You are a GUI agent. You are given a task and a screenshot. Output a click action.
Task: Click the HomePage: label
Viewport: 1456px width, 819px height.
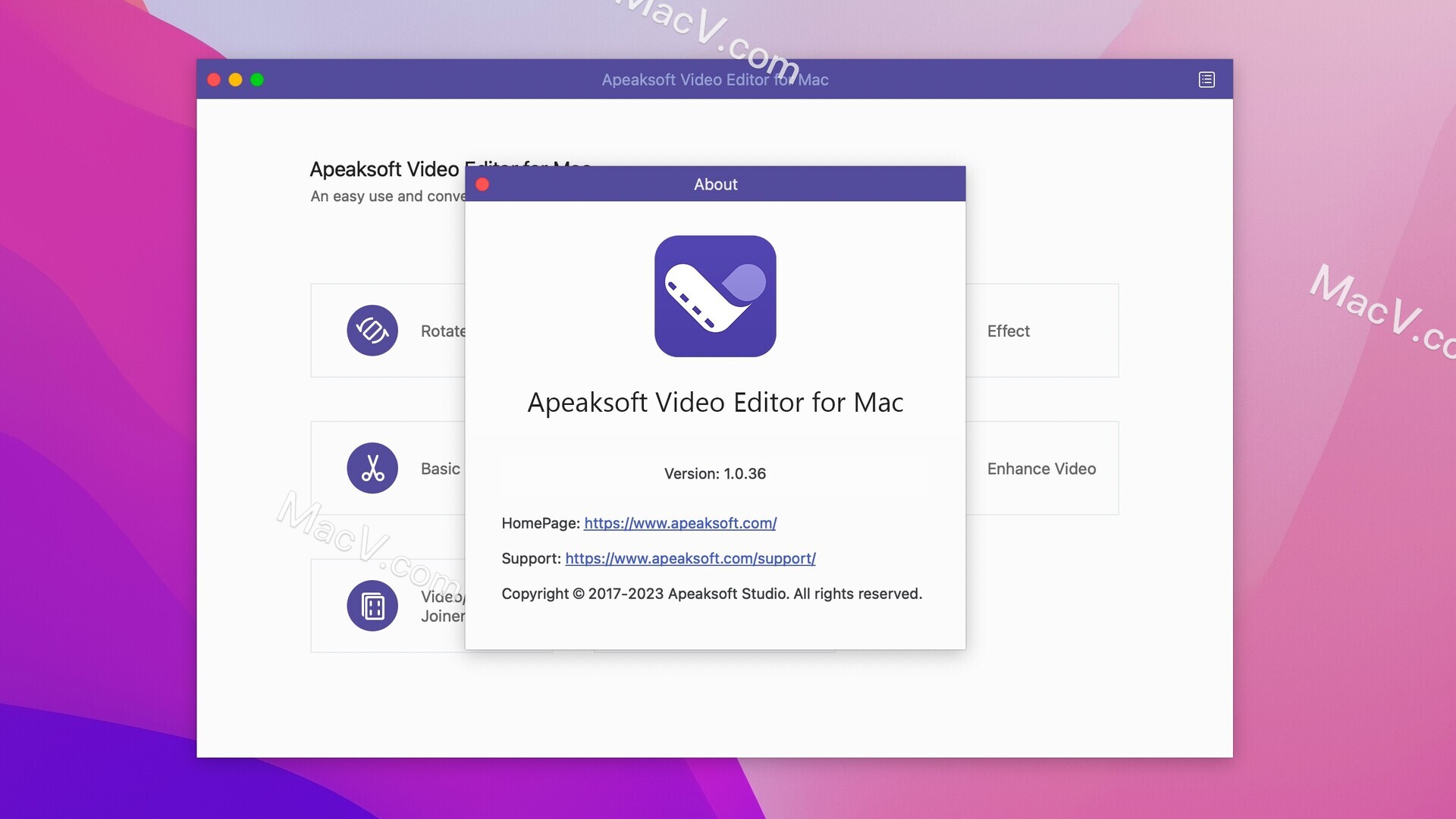pos(541,523)
